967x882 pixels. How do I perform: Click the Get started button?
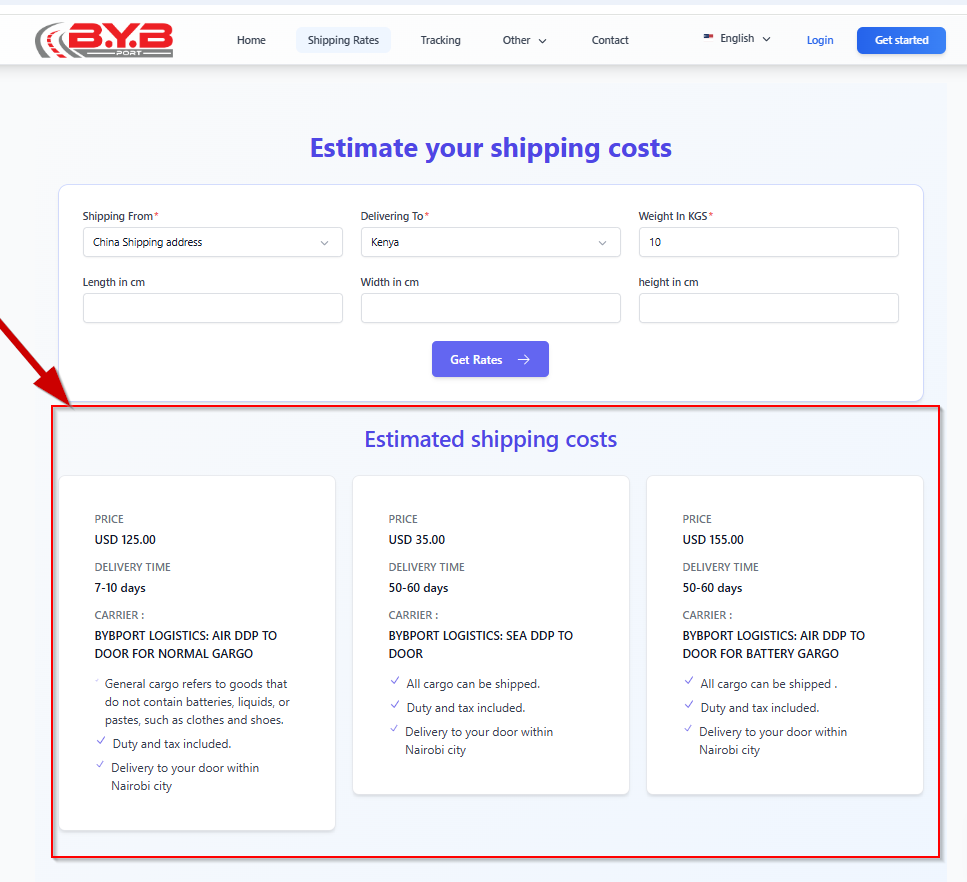[901, 40]
